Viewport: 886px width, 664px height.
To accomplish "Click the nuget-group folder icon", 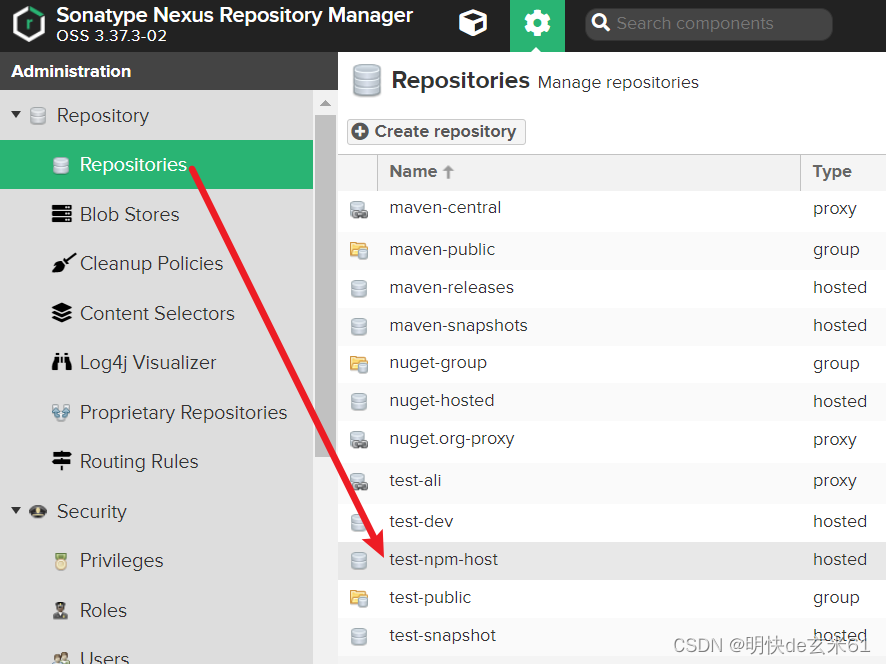I will [359, 364].
